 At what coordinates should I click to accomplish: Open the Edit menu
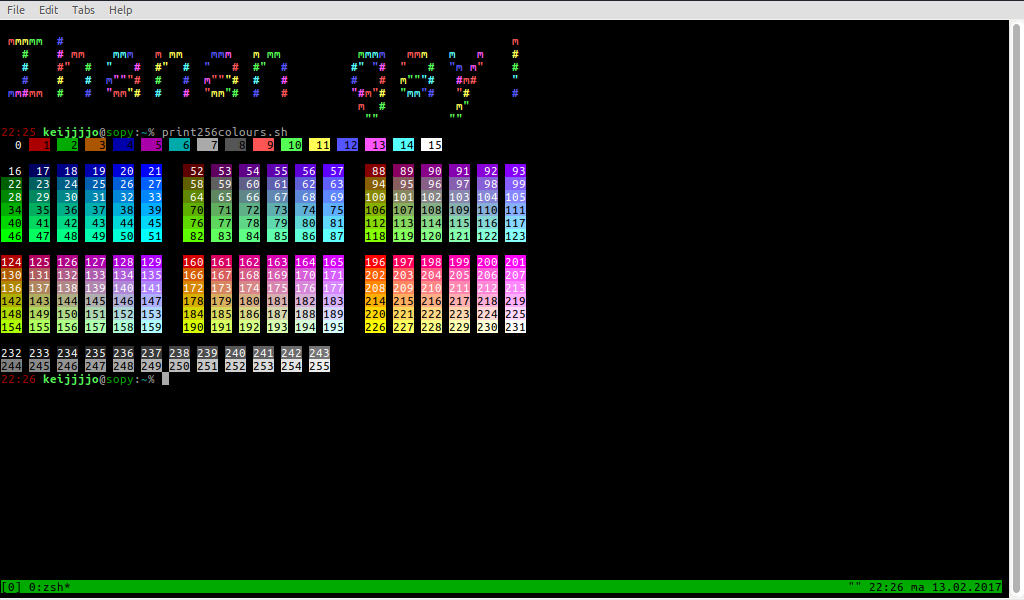pos(48,10)
